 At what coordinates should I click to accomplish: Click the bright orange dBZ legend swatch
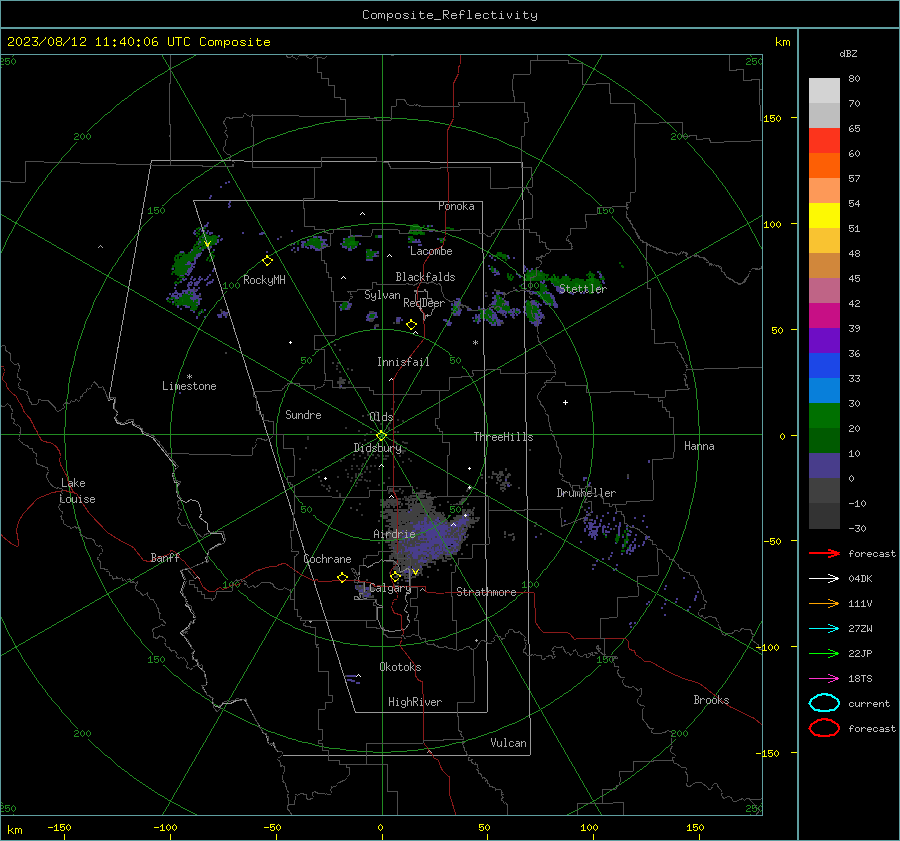coord(824,165)
